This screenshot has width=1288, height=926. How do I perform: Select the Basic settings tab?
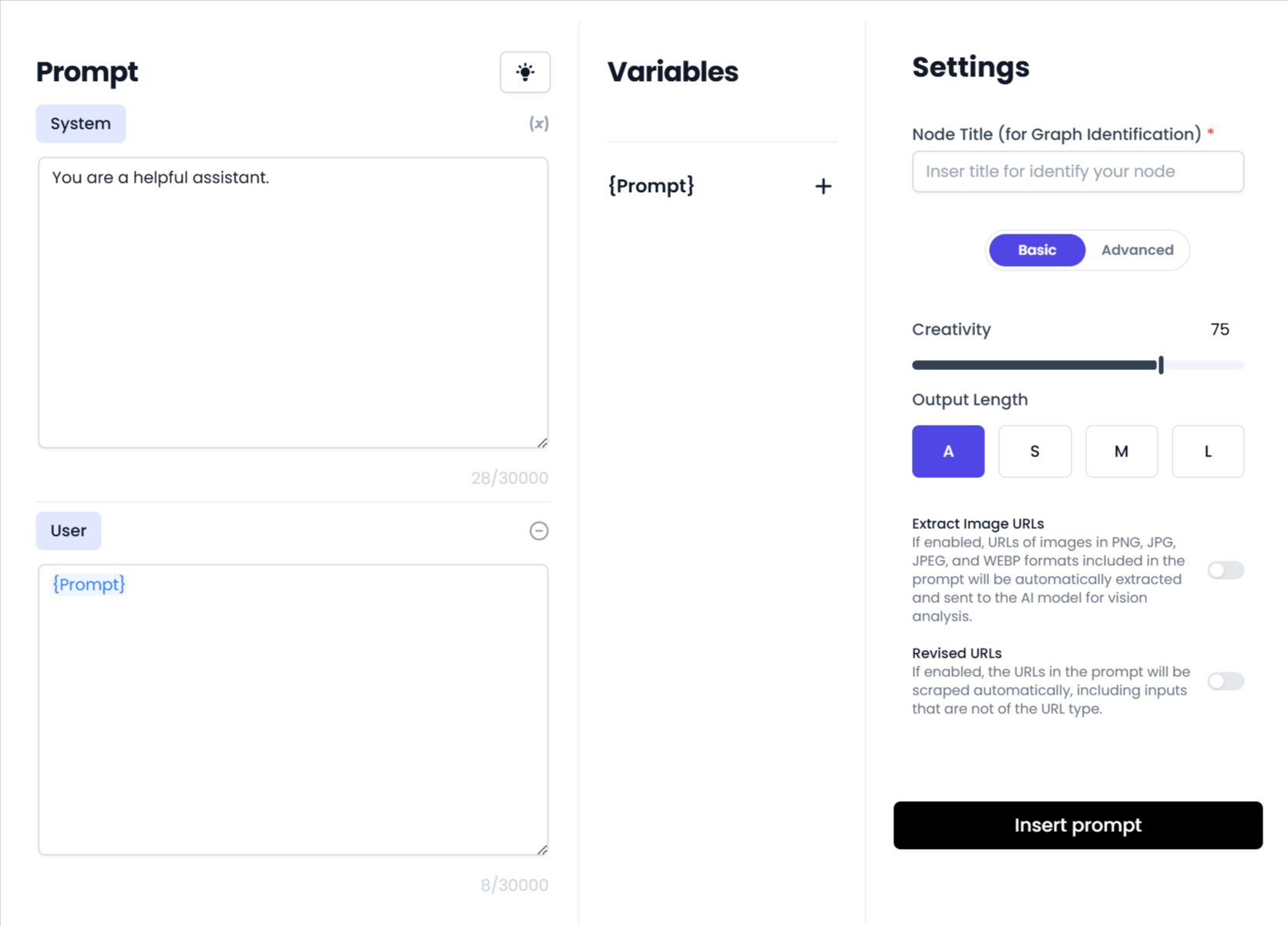[1036, 250]
